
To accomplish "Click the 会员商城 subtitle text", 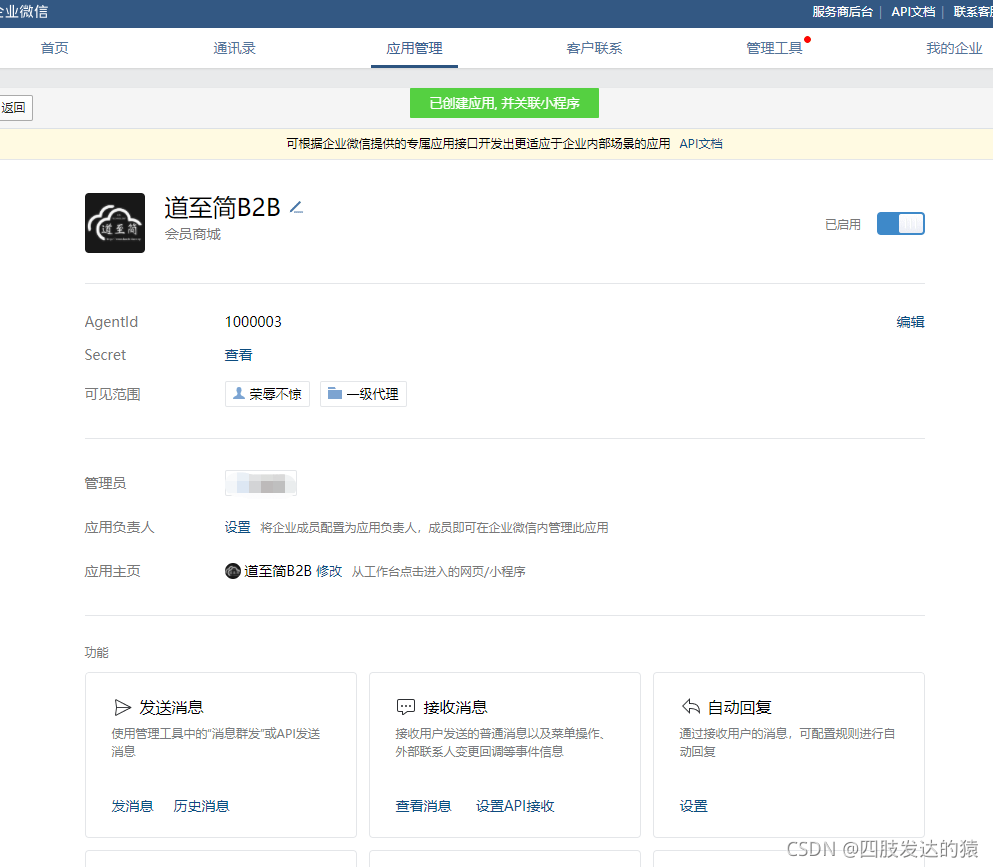I will tap(193, 234).
